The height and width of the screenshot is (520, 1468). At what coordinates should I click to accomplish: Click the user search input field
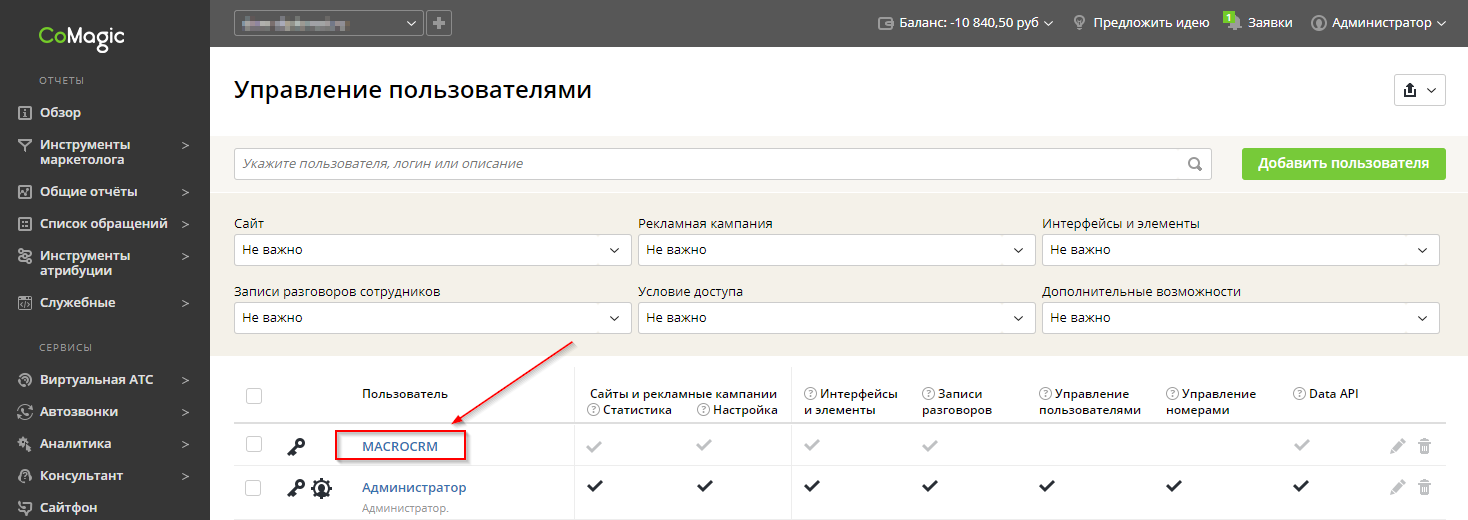(x=708, y=164)
